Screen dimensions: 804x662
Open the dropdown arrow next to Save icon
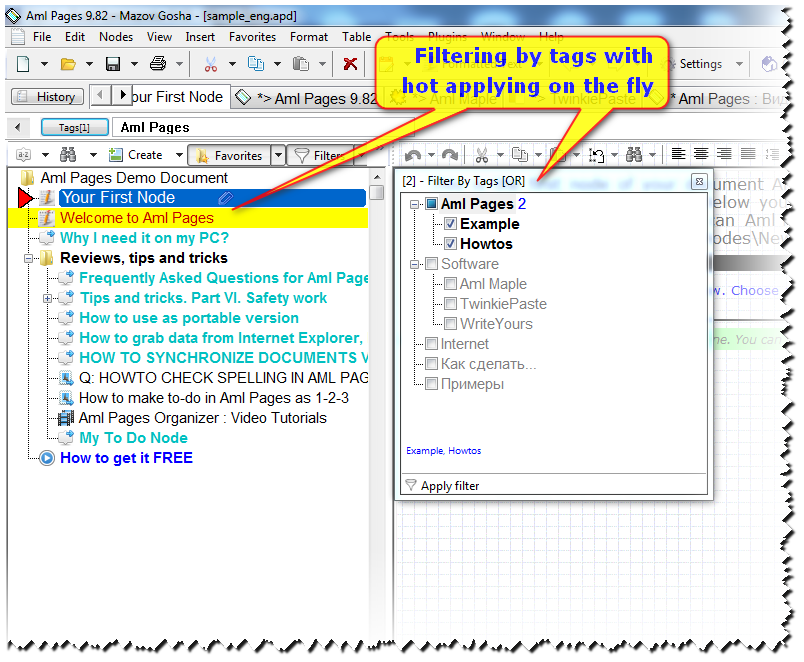tap(134, 64)
